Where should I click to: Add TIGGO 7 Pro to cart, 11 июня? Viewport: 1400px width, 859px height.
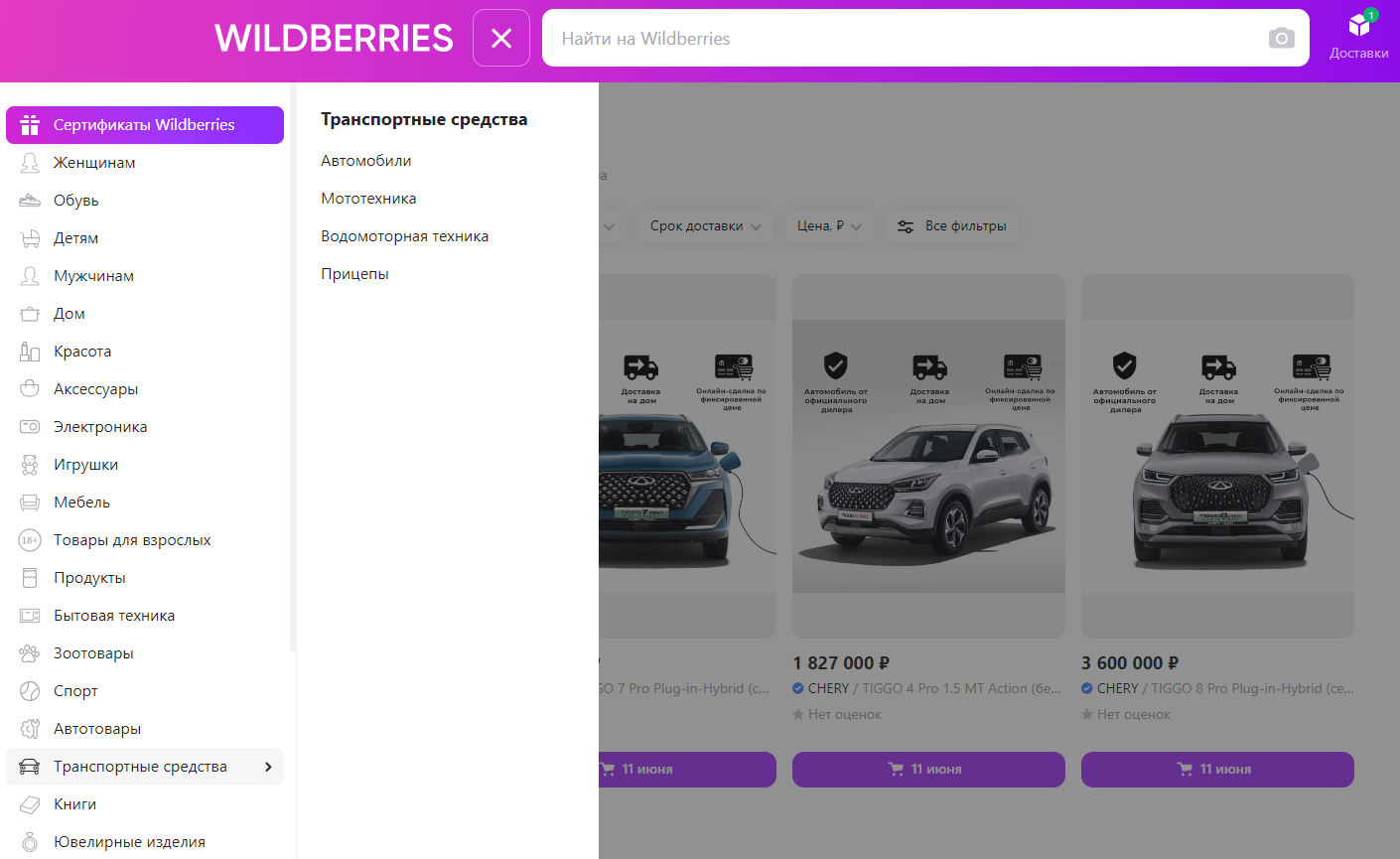coord(687,770)
